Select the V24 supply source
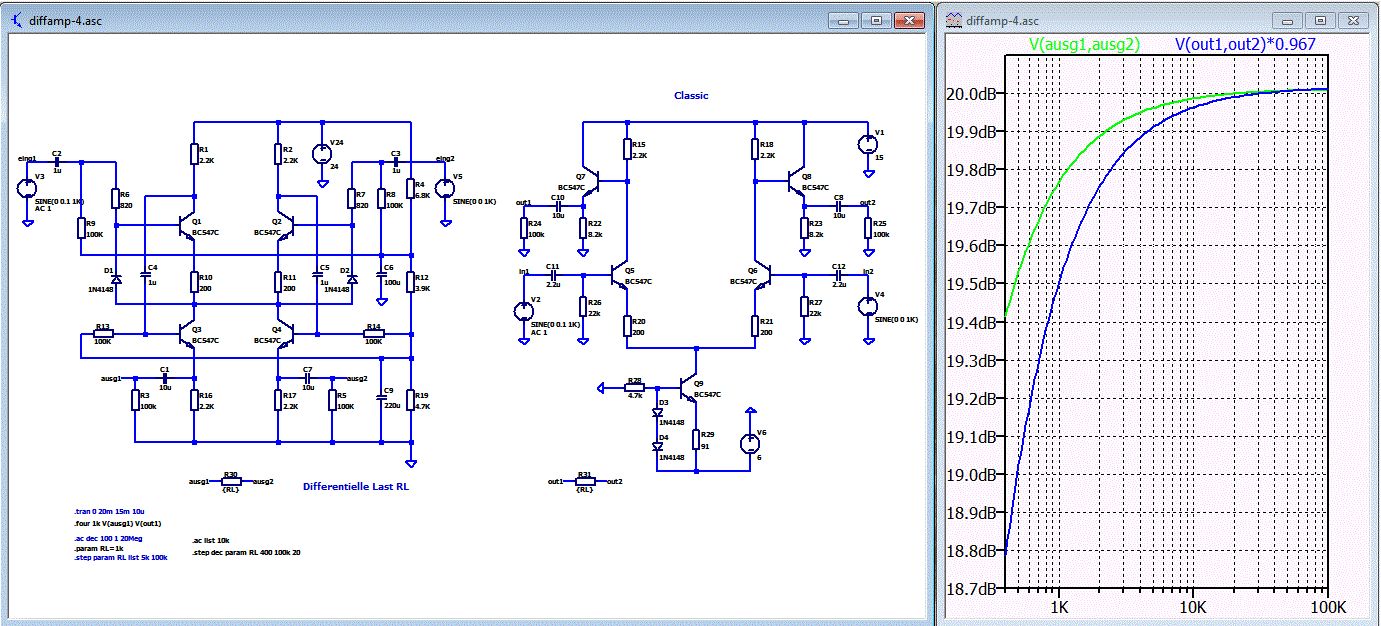 (322, 153)
